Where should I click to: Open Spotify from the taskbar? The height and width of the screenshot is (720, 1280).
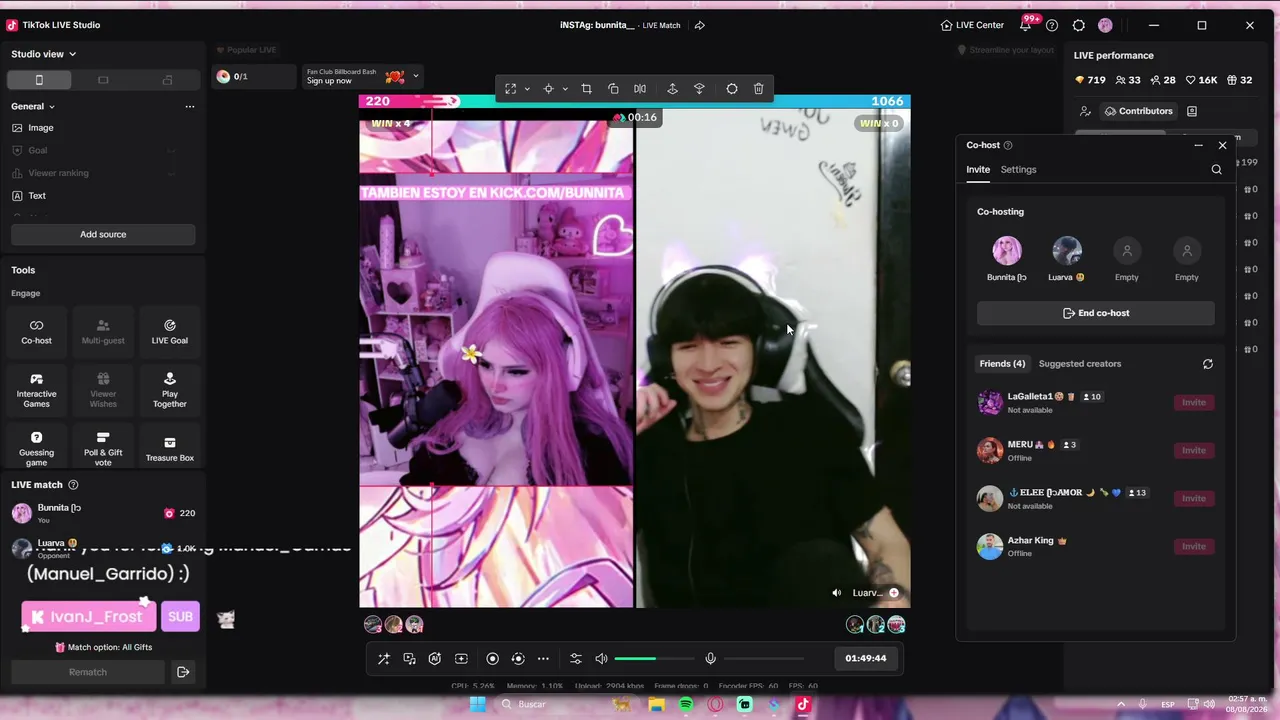[686, 705]
